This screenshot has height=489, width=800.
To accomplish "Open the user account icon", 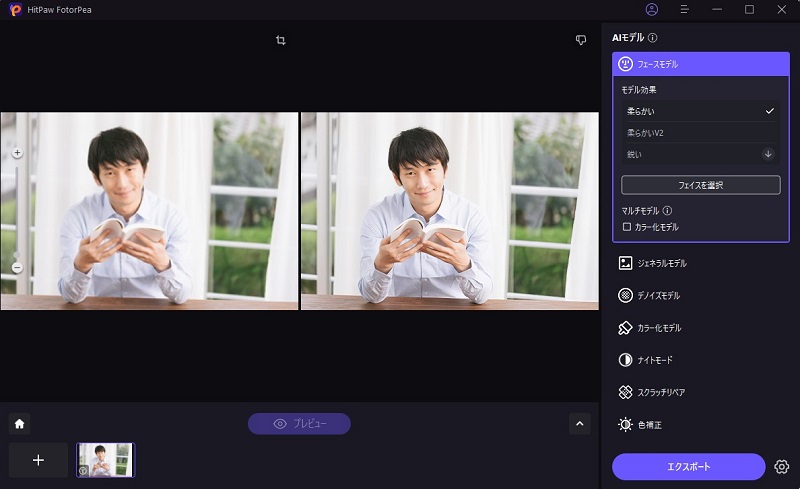I will tap(652, 9).
